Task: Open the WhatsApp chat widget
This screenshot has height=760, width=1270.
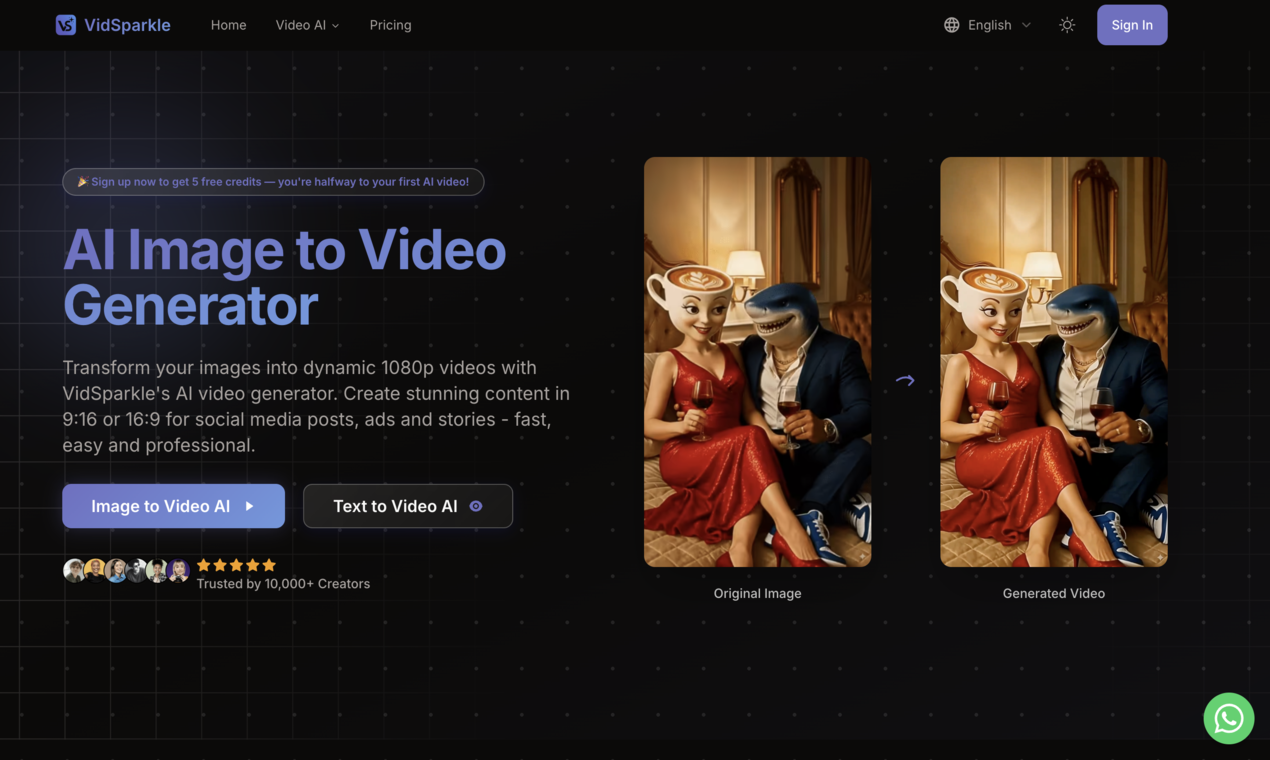Action: 1228,718
